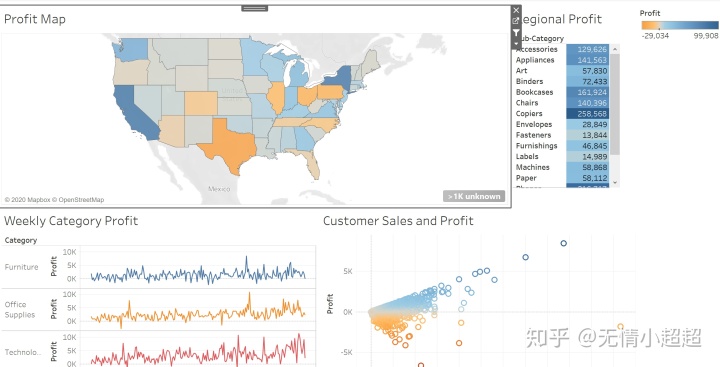Select California on the profit map
This screenshot has width=720, height=367.
[135, 113]
